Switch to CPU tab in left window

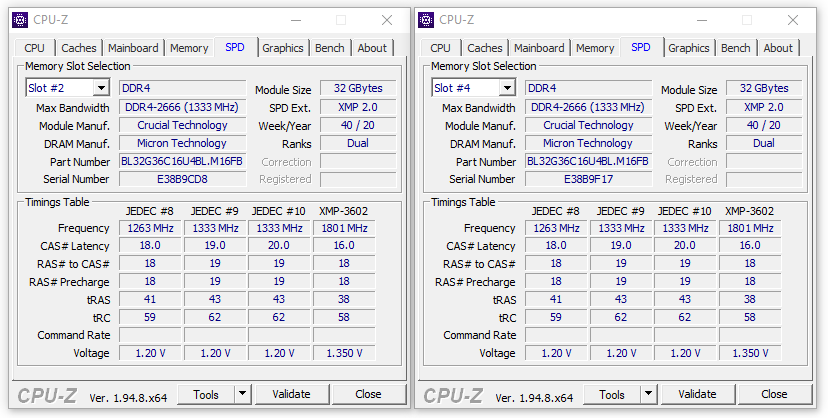pos(34,48)
